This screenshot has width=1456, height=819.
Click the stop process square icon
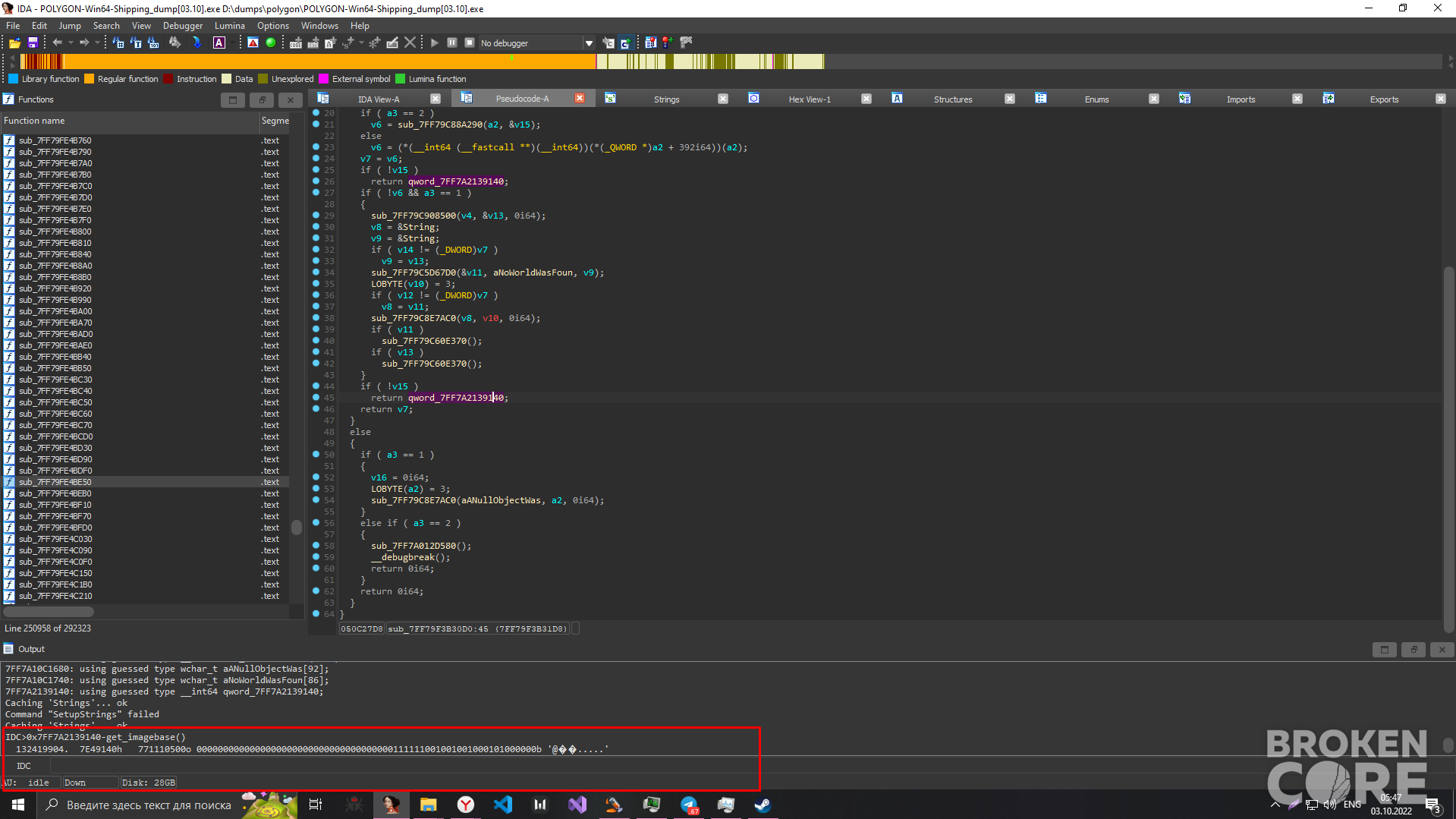(470, 43)
